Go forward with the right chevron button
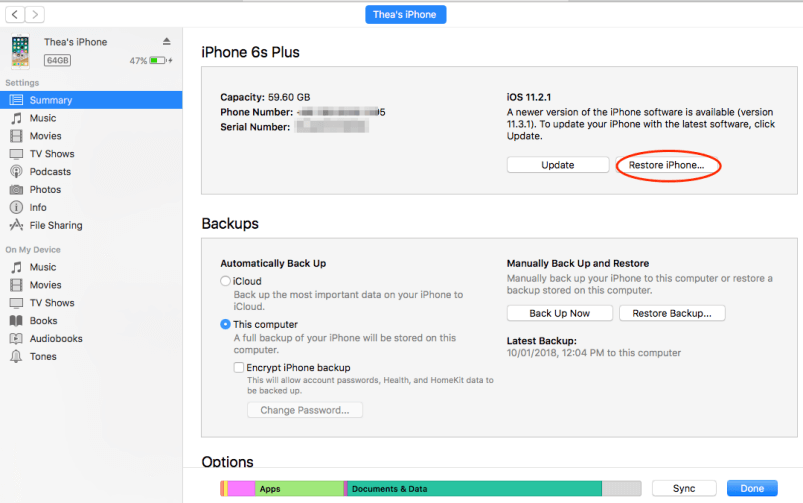The image size is (803, 503). pos(36,14)
